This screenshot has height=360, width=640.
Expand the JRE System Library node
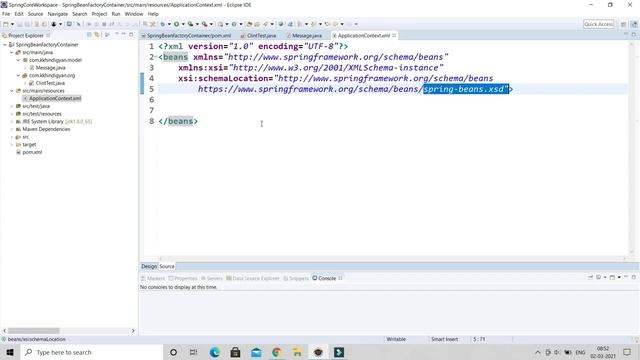[11, 122]
